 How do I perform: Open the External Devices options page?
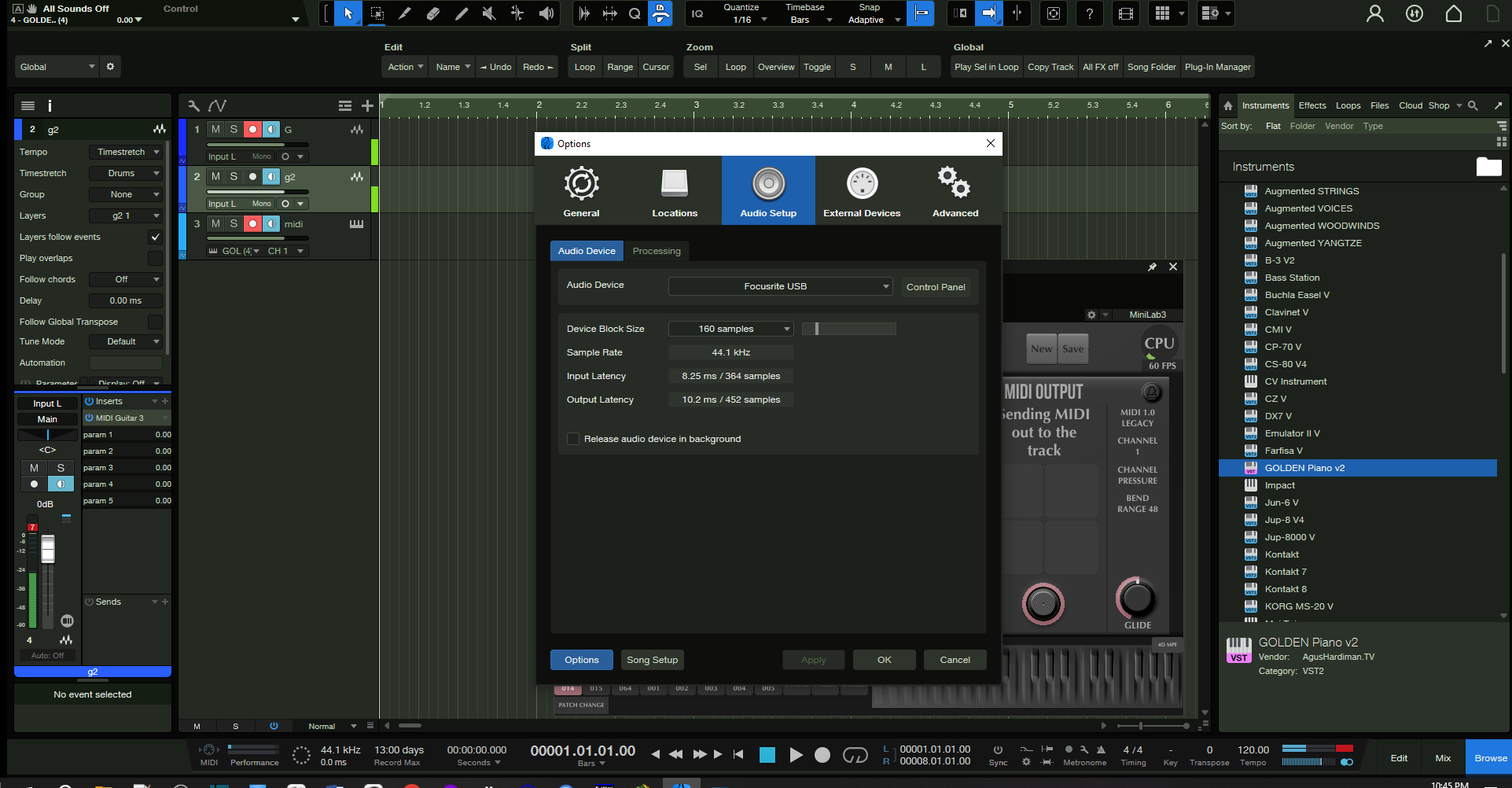tap(862, 191)
